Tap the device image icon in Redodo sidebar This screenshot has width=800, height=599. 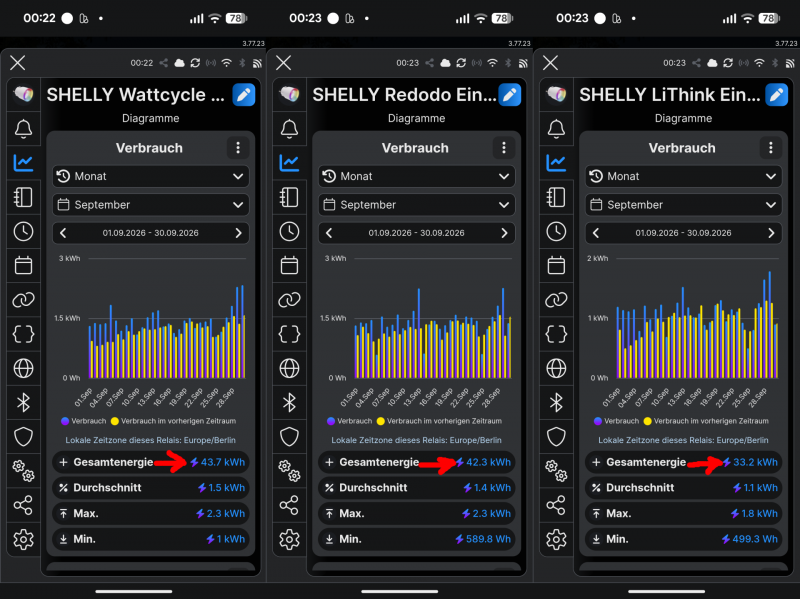pyautogui.click(x=289, y=94)
